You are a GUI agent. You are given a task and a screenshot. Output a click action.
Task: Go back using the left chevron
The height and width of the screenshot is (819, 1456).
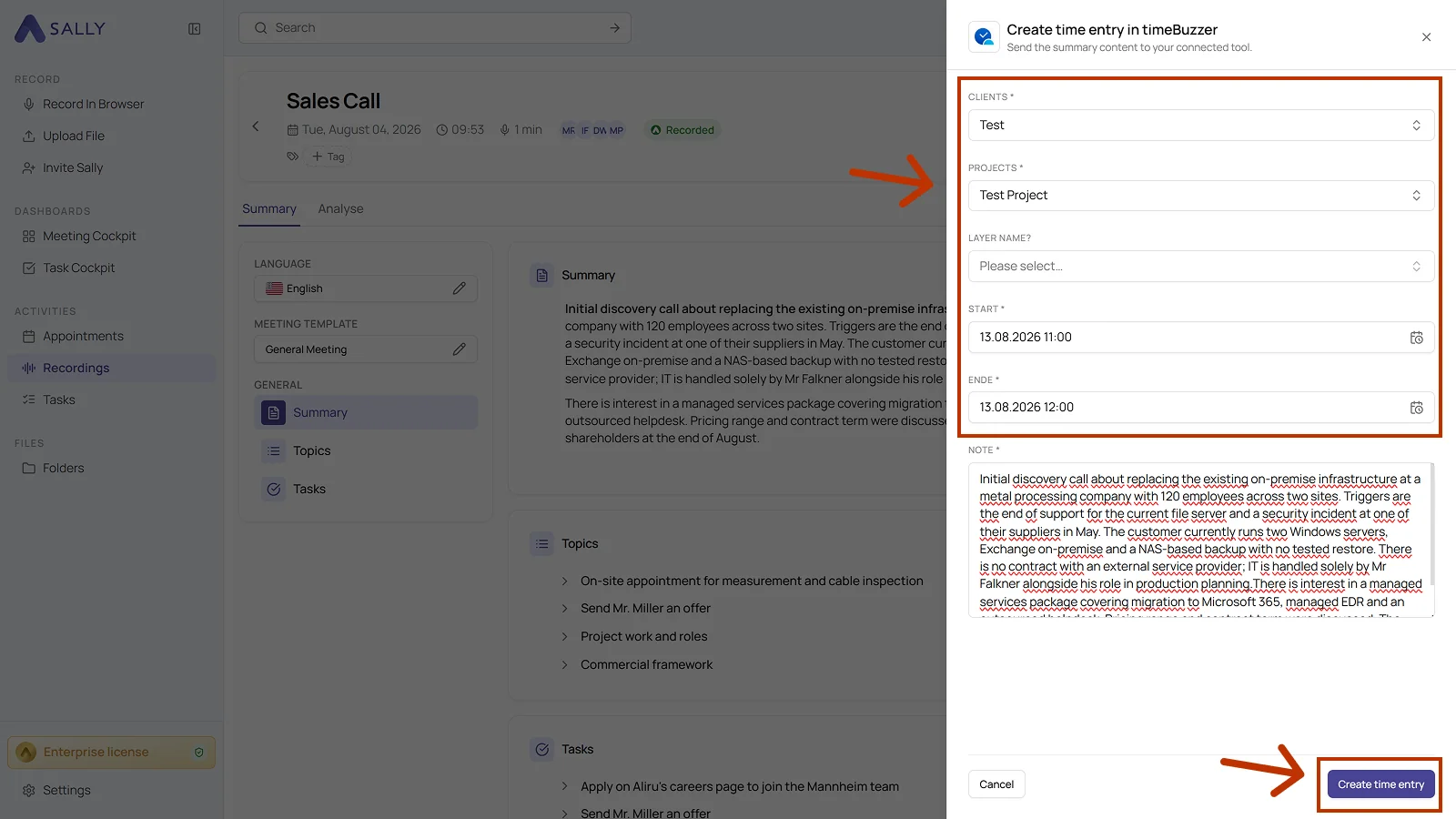256,126
